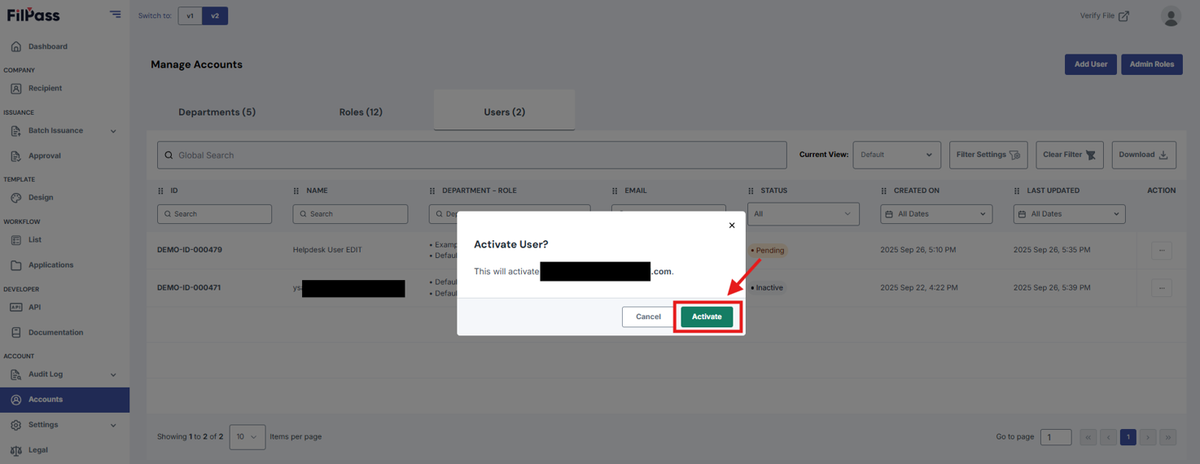Open the STATUS filter dropdown
Screen dimensions: 1200x464
(803, 214)
